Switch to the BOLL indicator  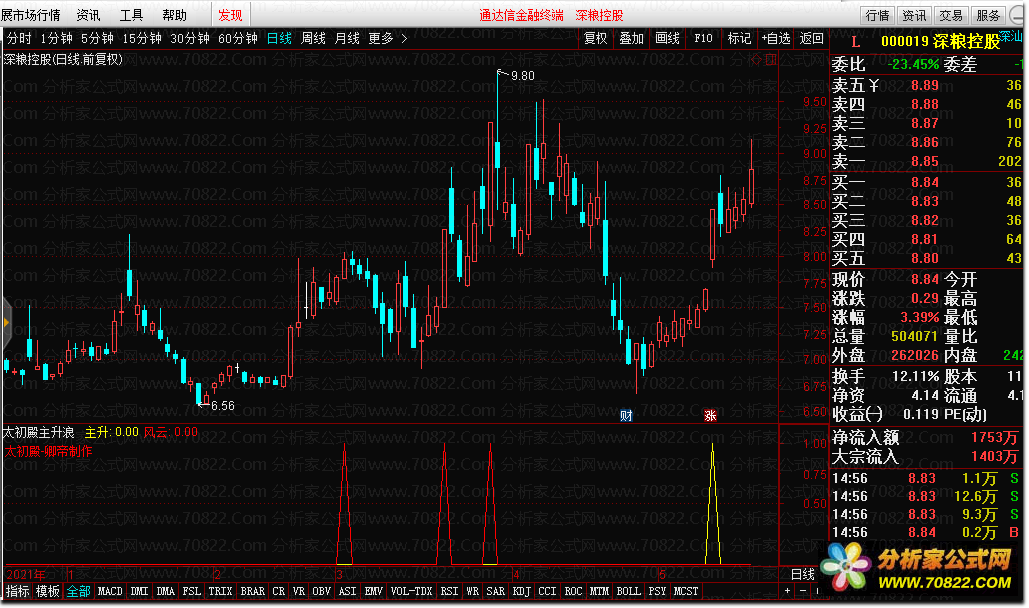[629, 591]
